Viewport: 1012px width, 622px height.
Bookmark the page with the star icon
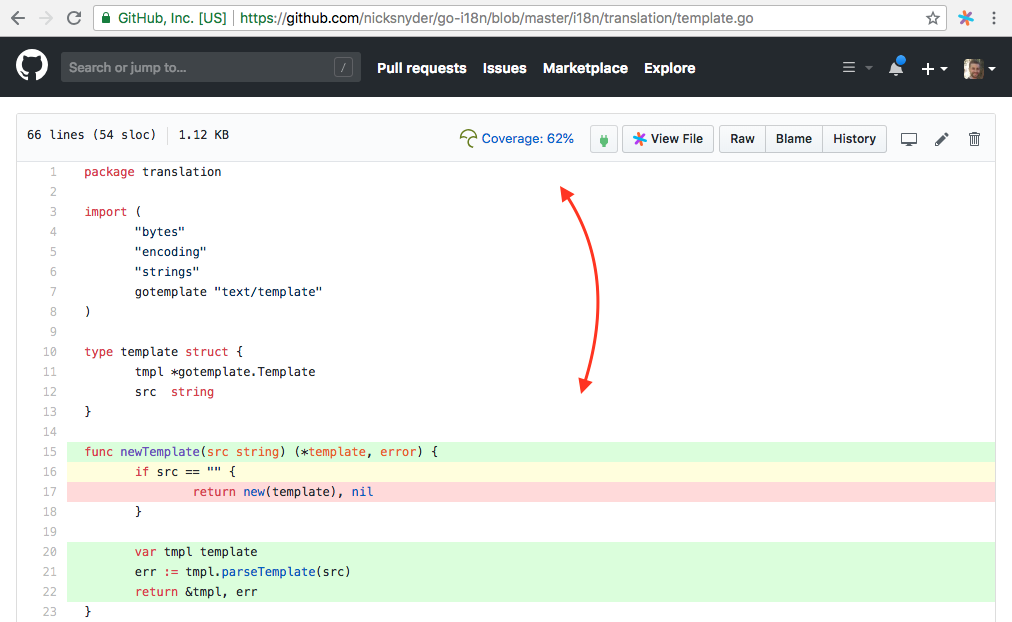(931, 17)
